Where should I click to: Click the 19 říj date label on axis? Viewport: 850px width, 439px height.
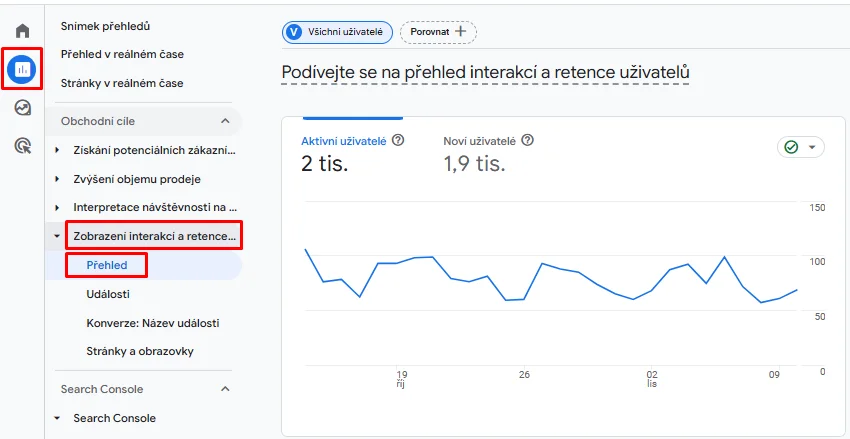click(x=401, y=379)
